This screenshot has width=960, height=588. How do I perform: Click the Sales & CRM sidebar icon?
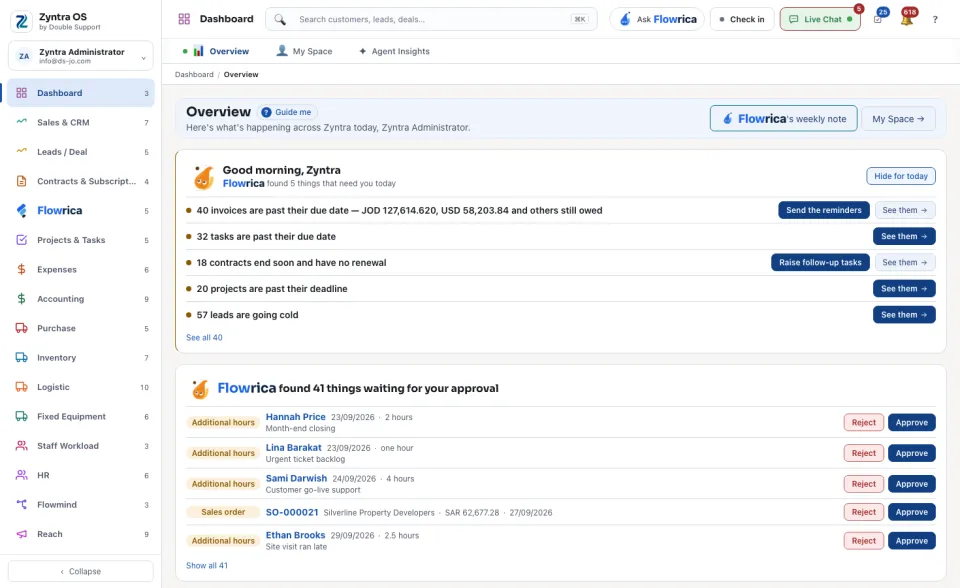point(21,122)
